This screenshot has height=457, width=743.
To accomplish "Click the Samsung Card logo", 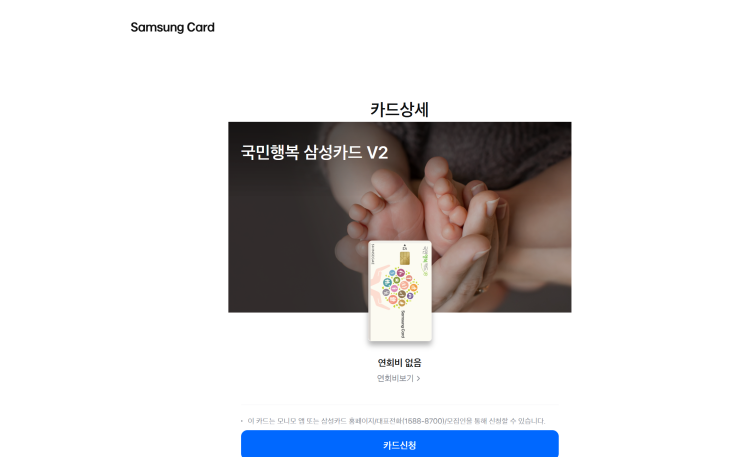I will (x=172, y=27).
